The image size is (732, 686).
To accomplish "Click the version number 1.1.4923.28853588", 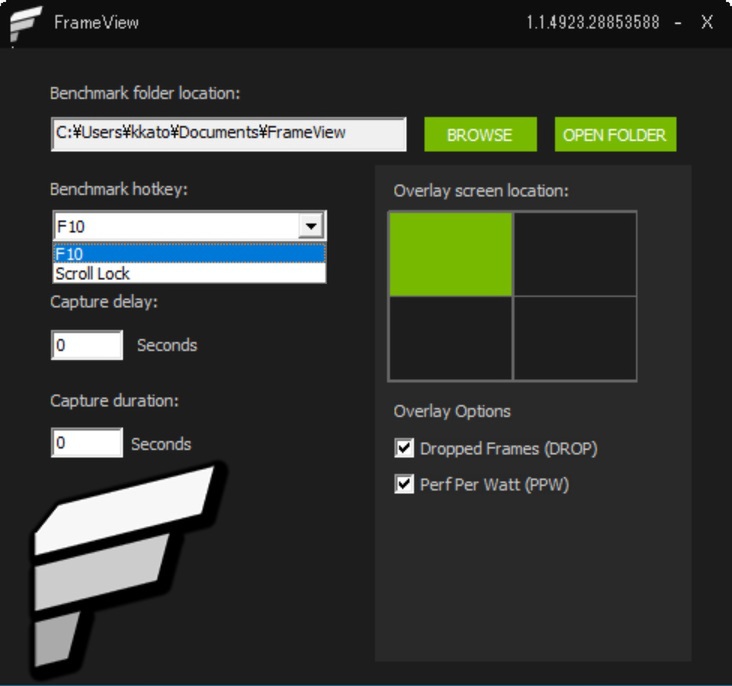I will (593, 22).
